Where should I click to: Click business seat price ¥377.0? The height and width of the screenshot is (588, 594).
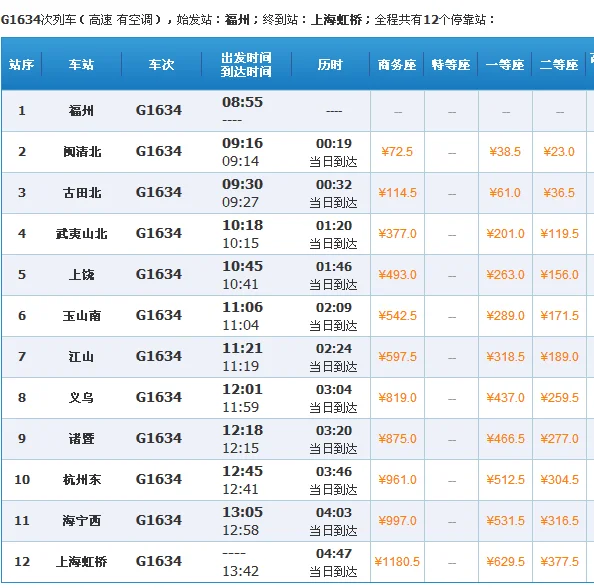click(397, 233)
